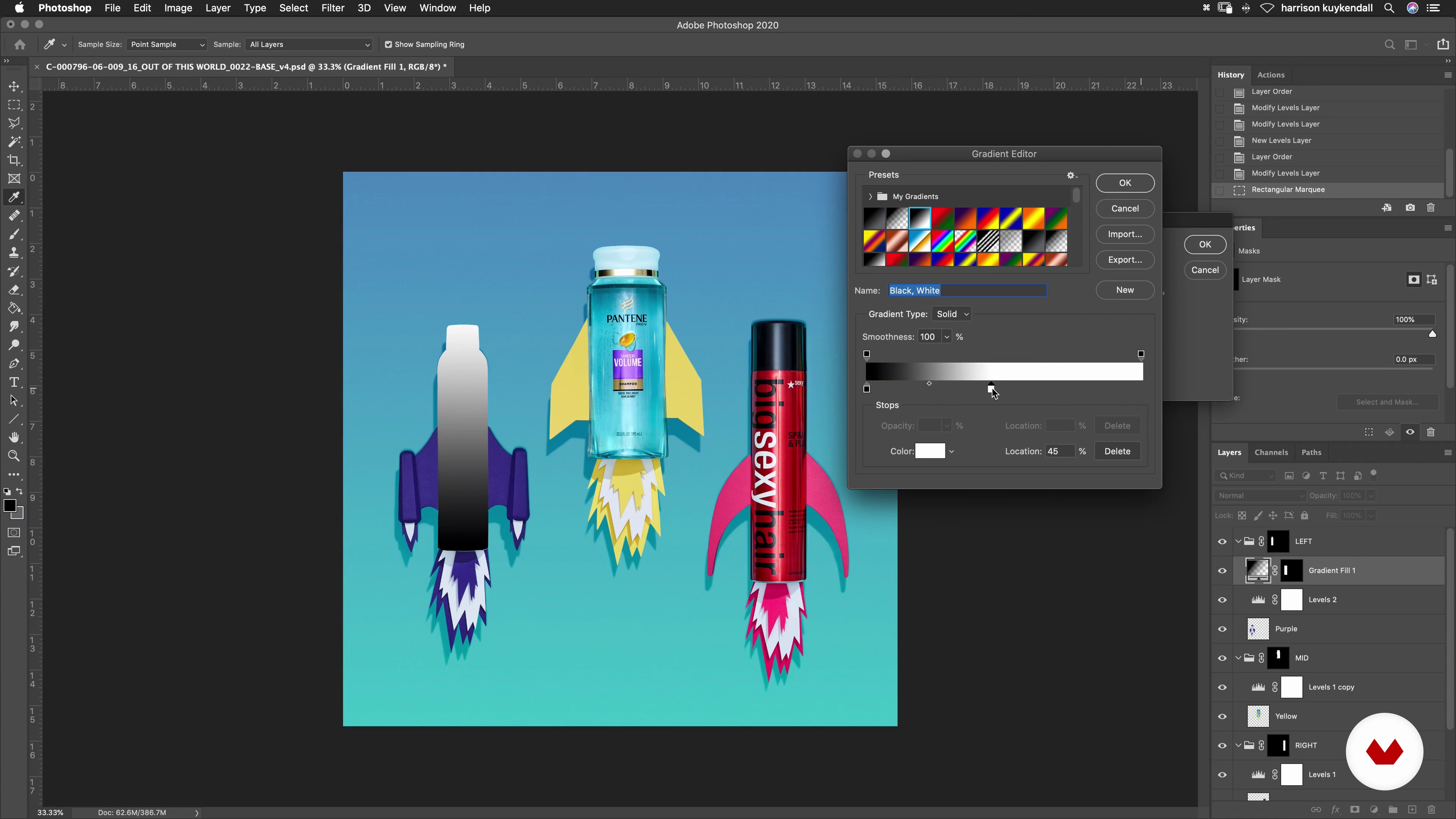Switch to the Actions tab
This screenshot has height=819, width=1456.
1271,75
